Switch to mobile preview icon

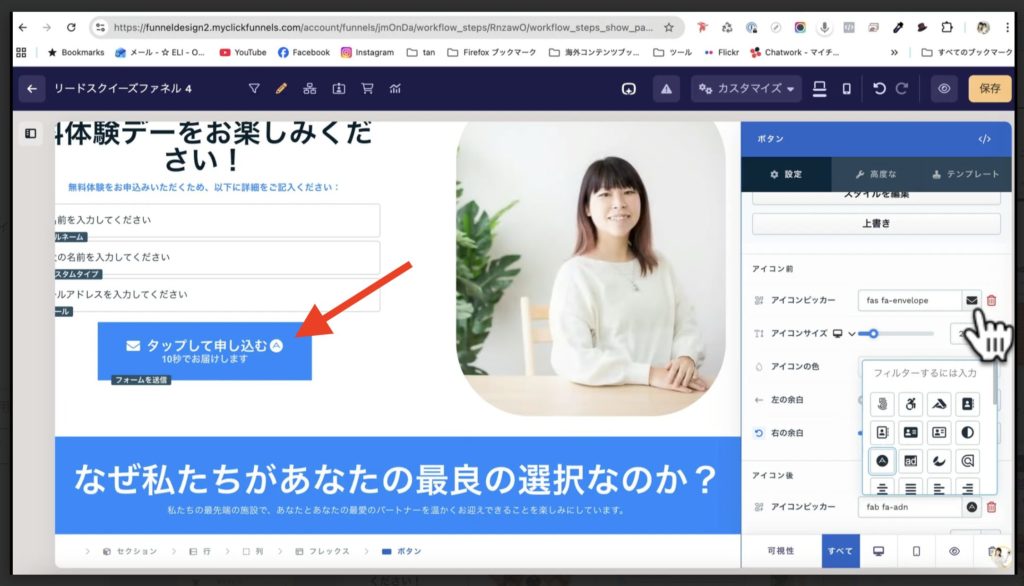(x=847, y=89)
